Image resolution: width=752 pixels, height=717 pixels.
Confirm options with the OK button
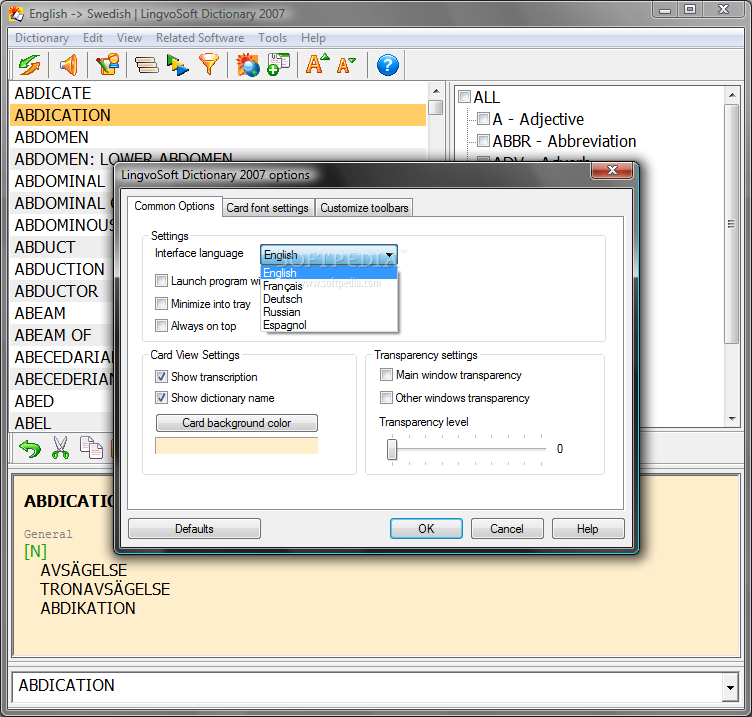426,529
